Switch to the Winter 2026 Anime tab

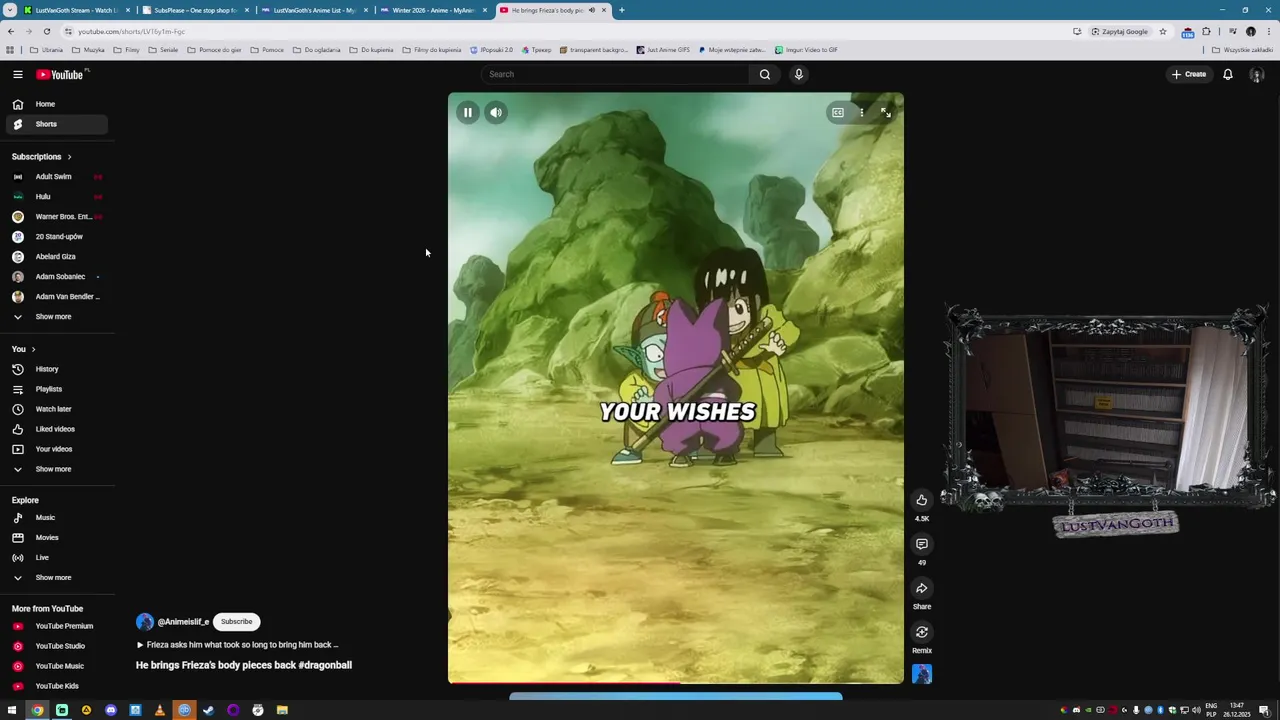tap(433, 10)
